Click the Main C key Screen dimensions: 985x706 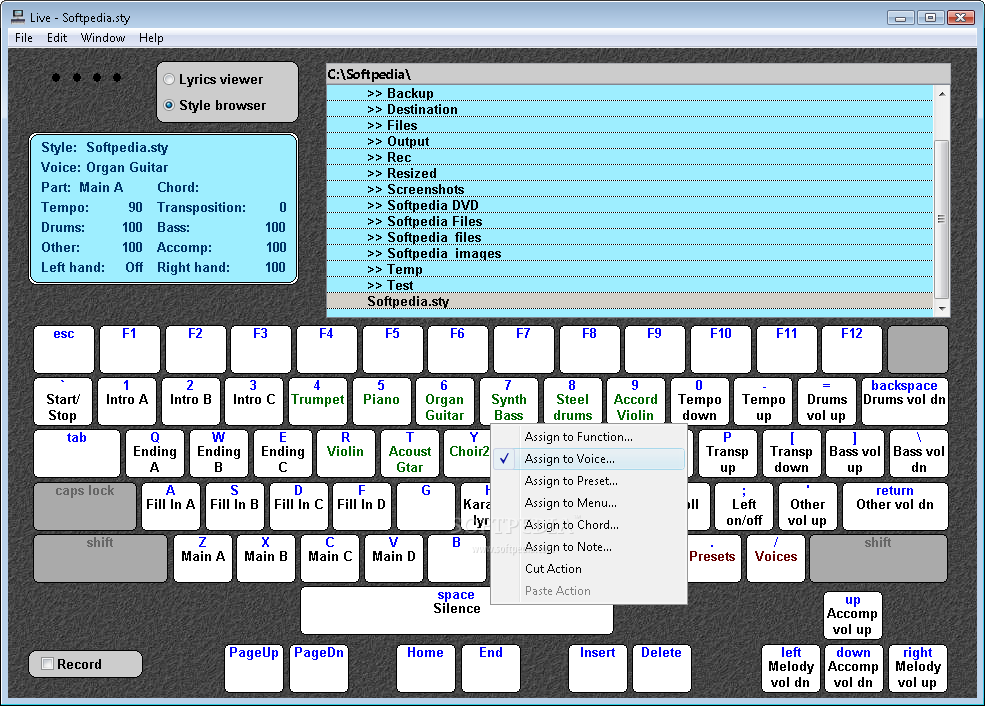(330, 558)
